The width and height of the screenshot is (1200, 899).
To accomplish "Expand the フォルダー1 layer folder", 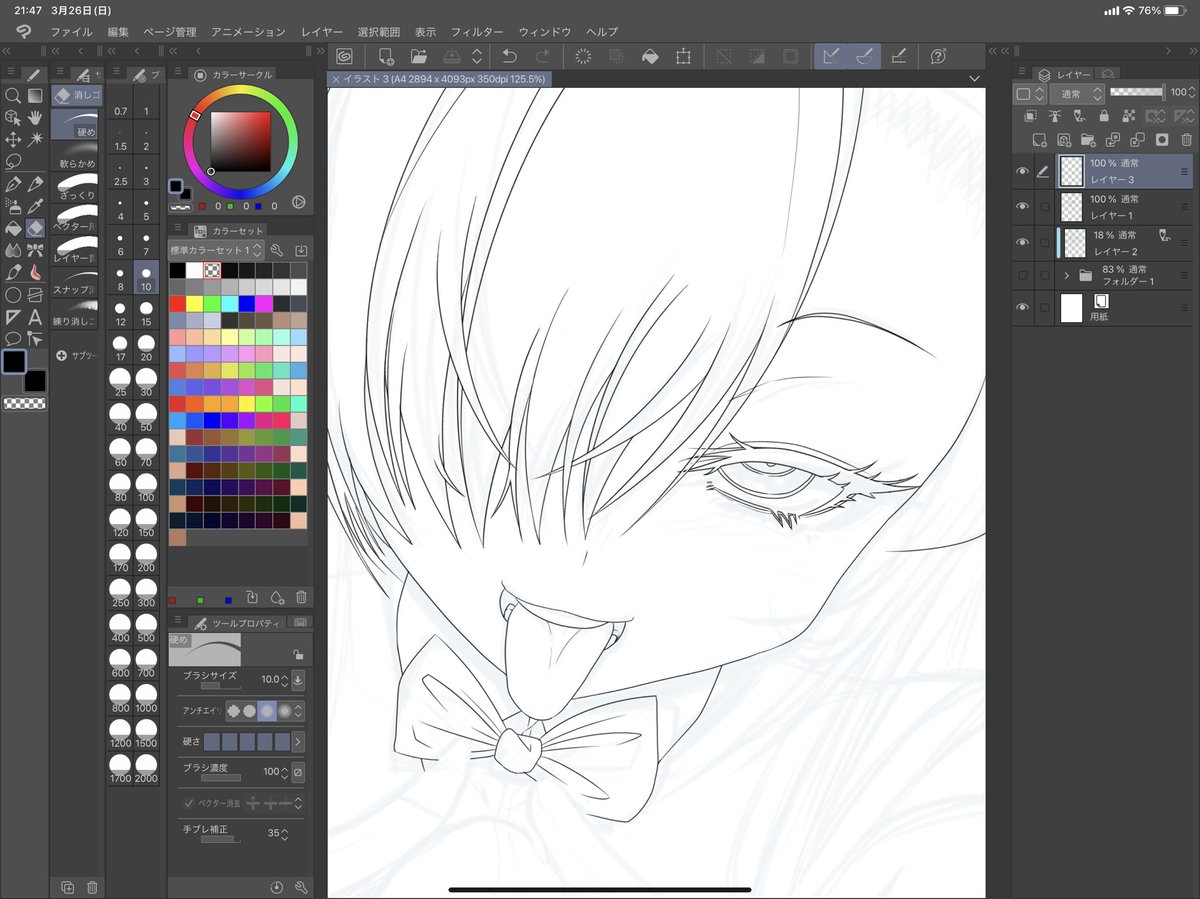I will 1067,274.
